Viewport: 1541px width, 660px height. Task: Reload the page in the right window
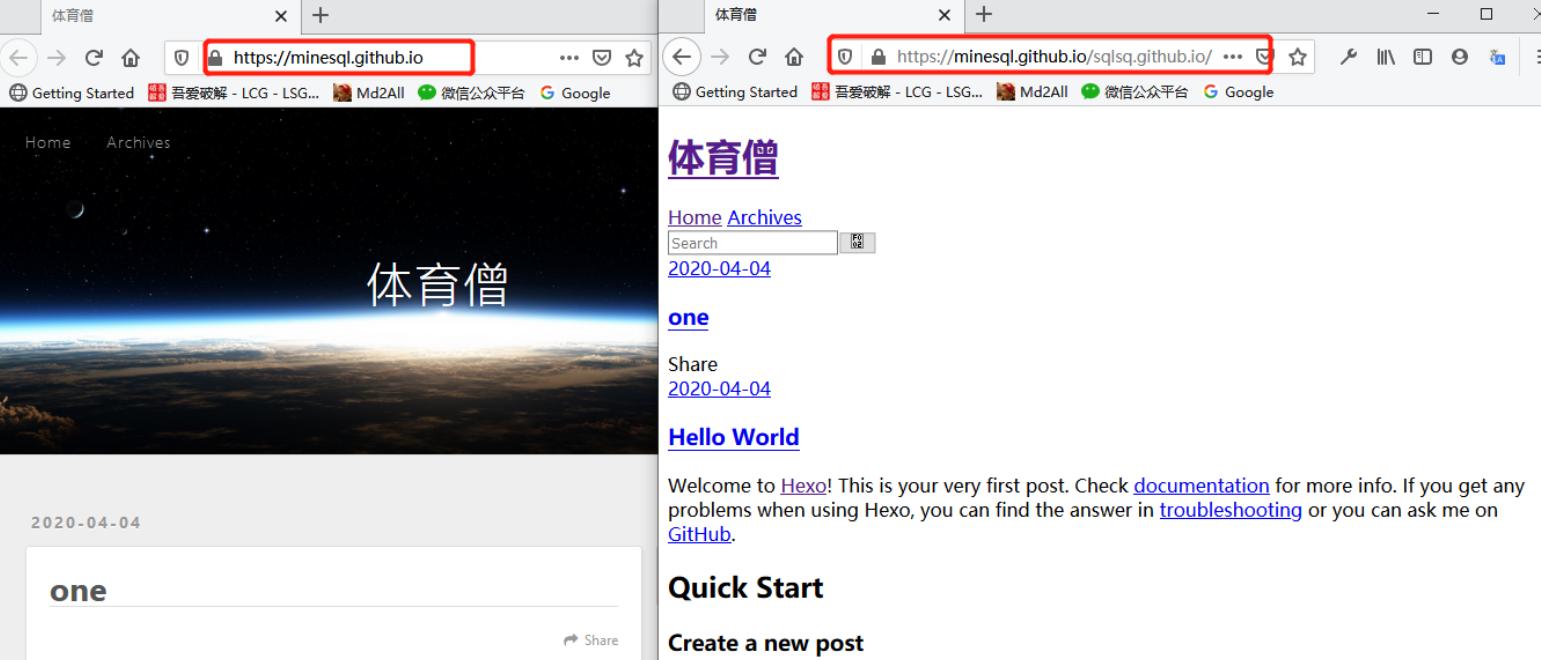757,58
